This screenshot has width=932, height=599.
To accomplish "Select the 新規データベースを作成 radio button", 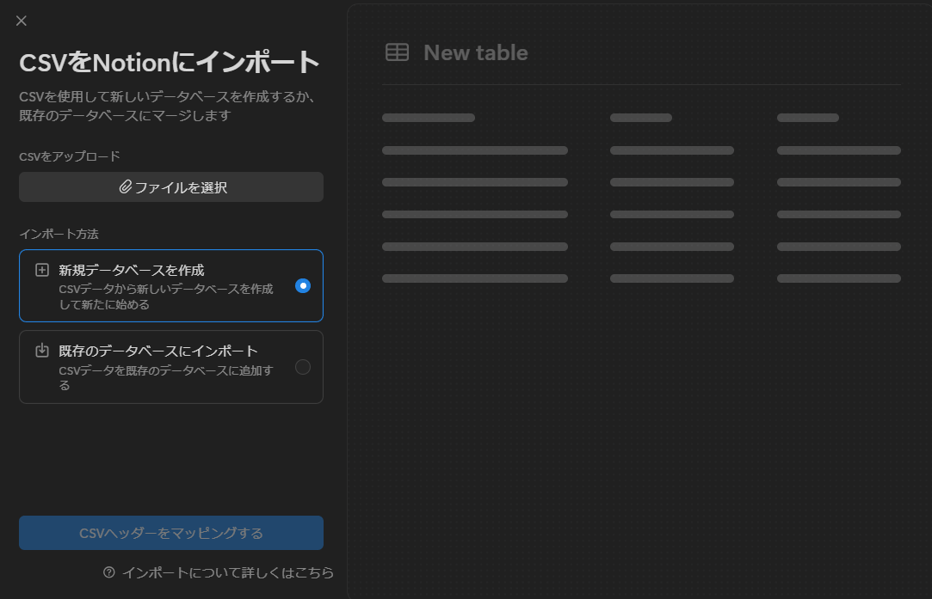I will pyautogui.click(x=303, y=286).
